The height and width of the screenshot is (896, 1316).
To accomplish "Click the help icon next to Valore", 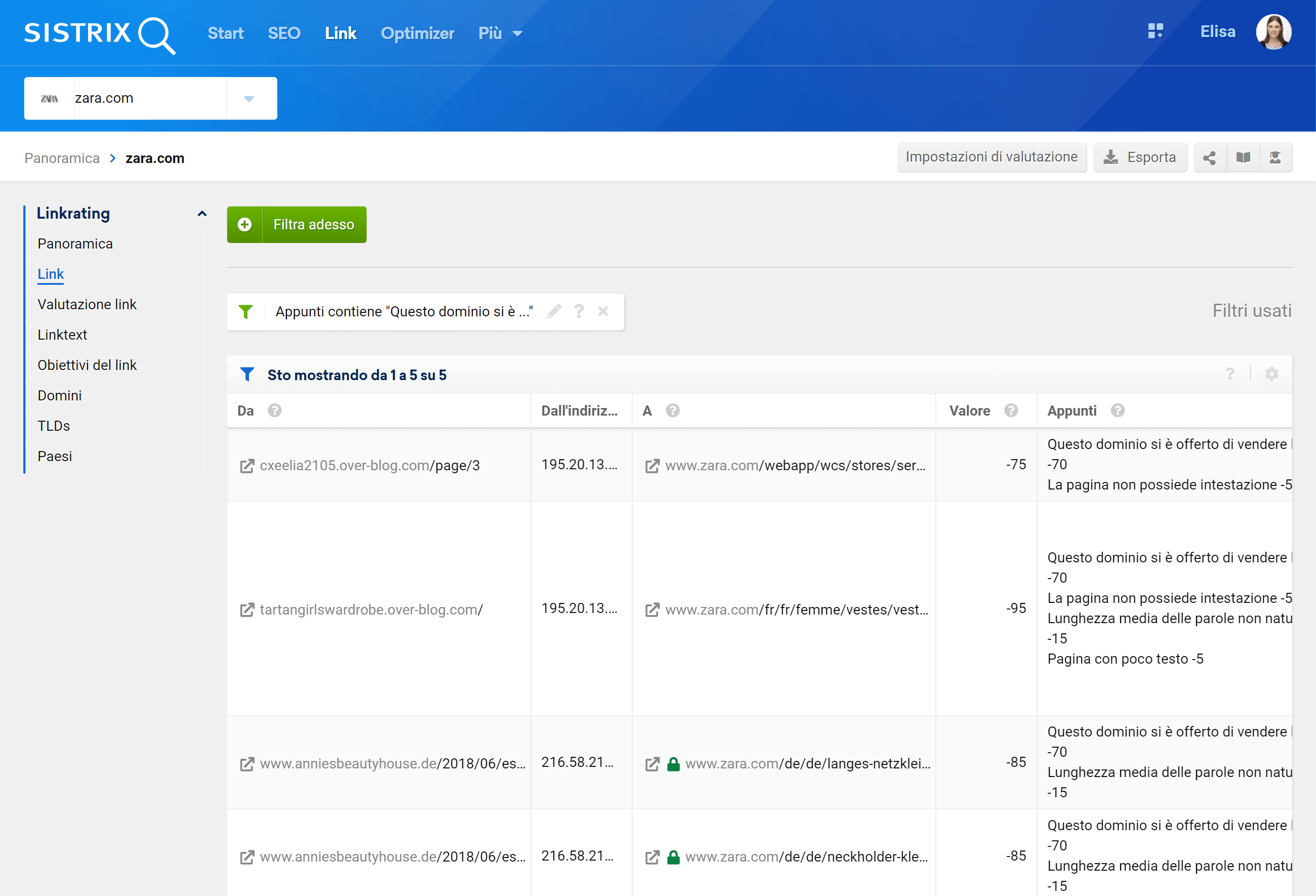I will coord(1011,411).
